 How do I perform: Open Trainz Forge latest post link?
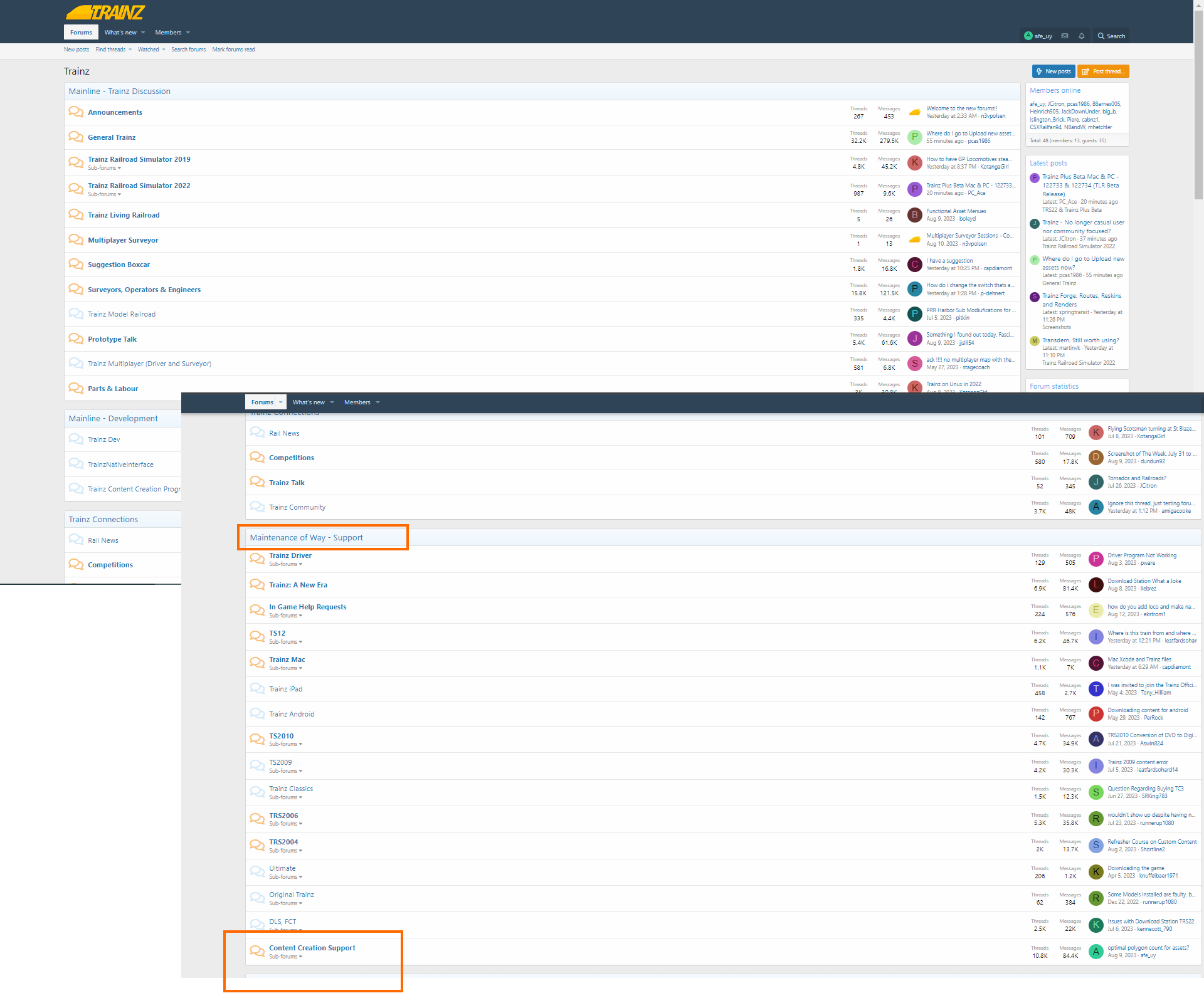point(1082,300)
